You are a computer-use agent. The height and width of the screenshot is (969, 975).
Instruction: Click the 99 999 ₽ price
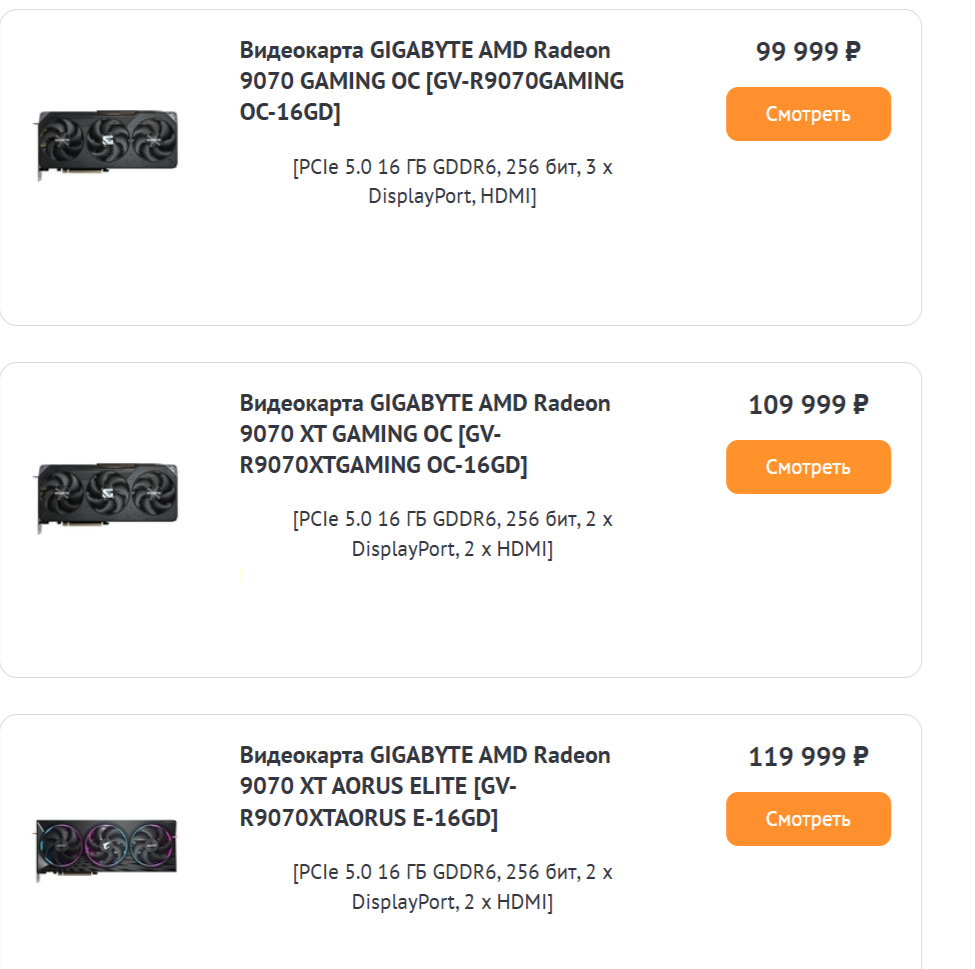click(808, 52)
